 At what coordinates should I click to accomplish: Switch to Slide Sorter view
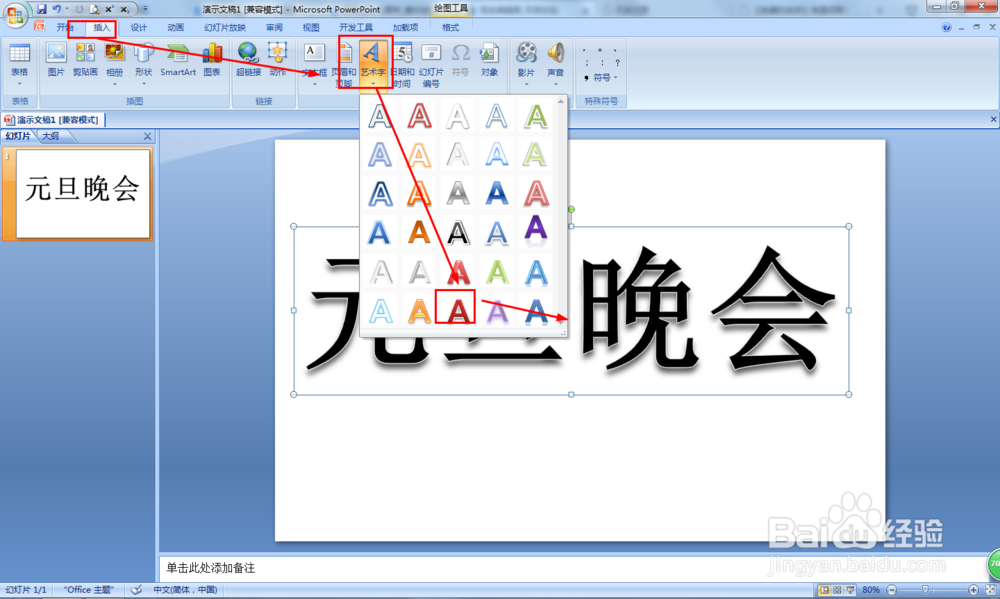pyautogui.click(x=837, y=590)
